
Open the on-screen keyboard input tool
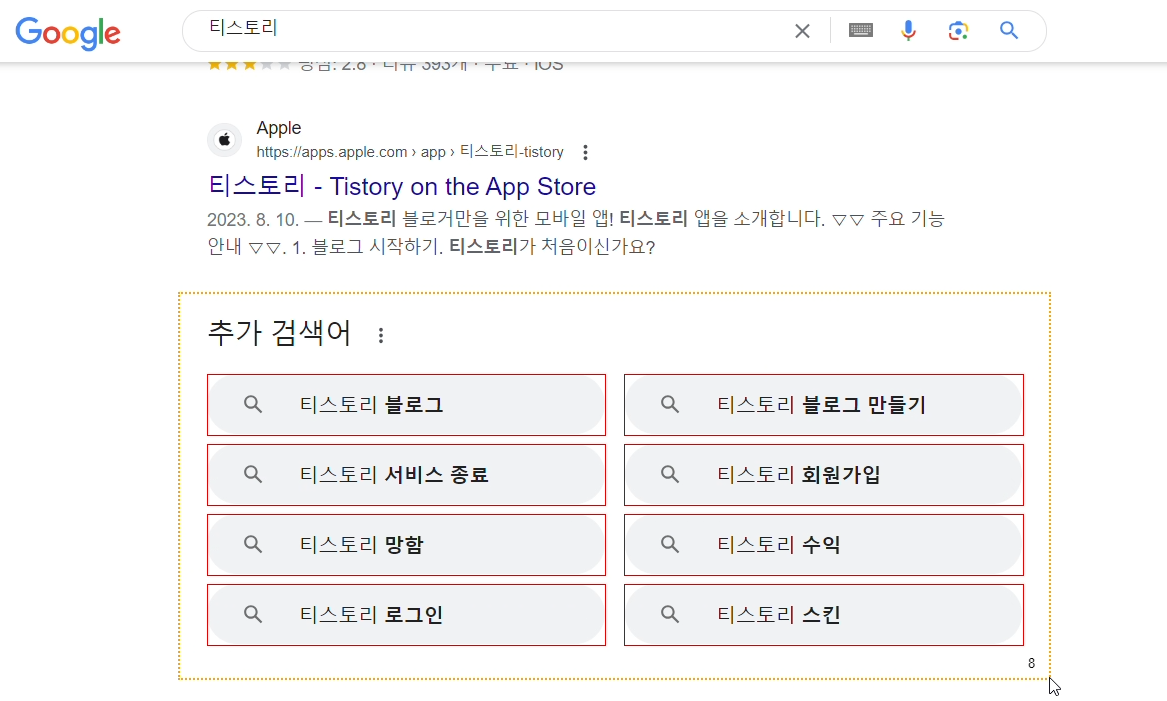click(x=860, y=31)
